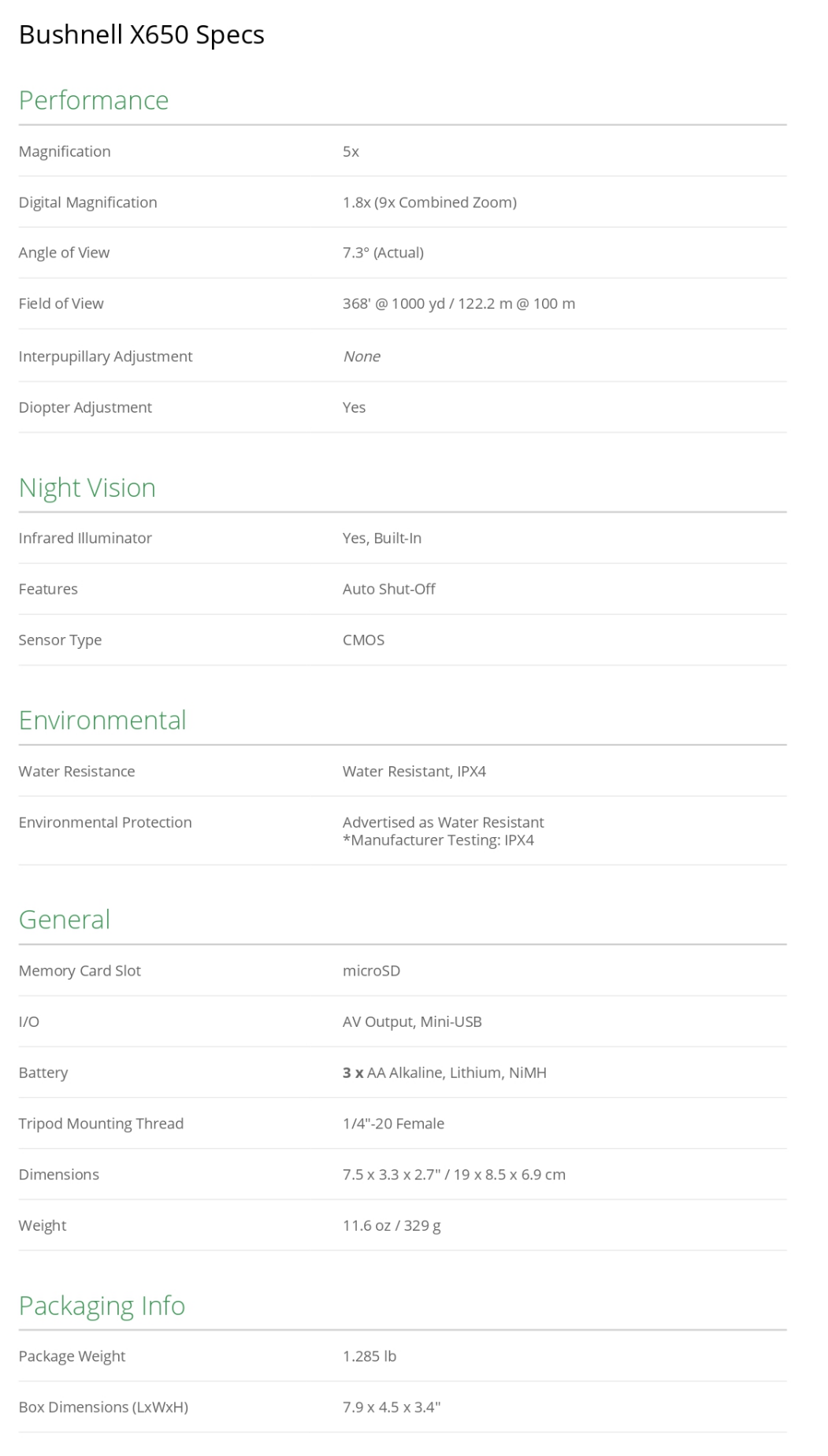
Task: Select the Field of View label
Action: tap(61, 303)
